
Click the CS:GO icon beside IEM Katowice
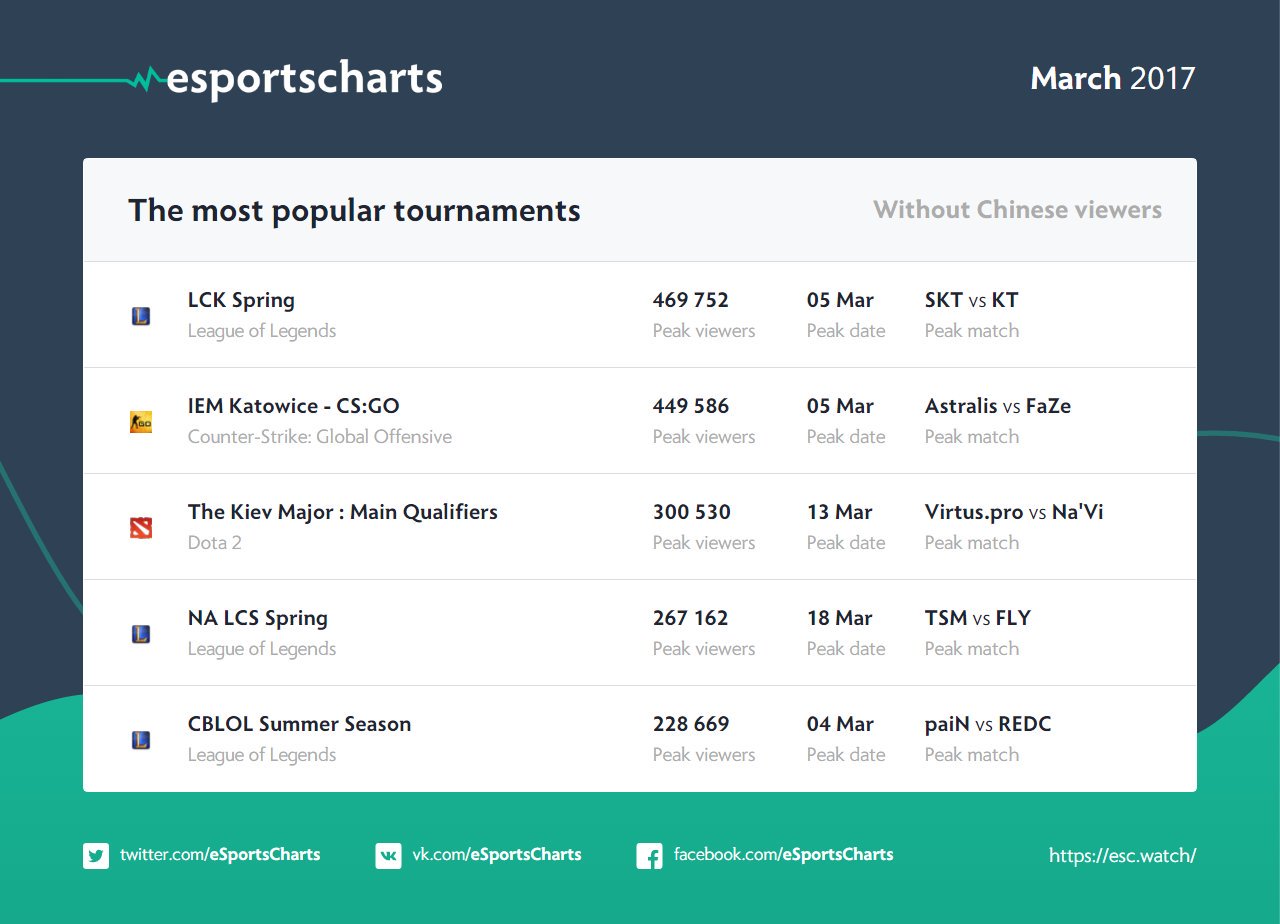pyautogui.click(x=141, y=422)
